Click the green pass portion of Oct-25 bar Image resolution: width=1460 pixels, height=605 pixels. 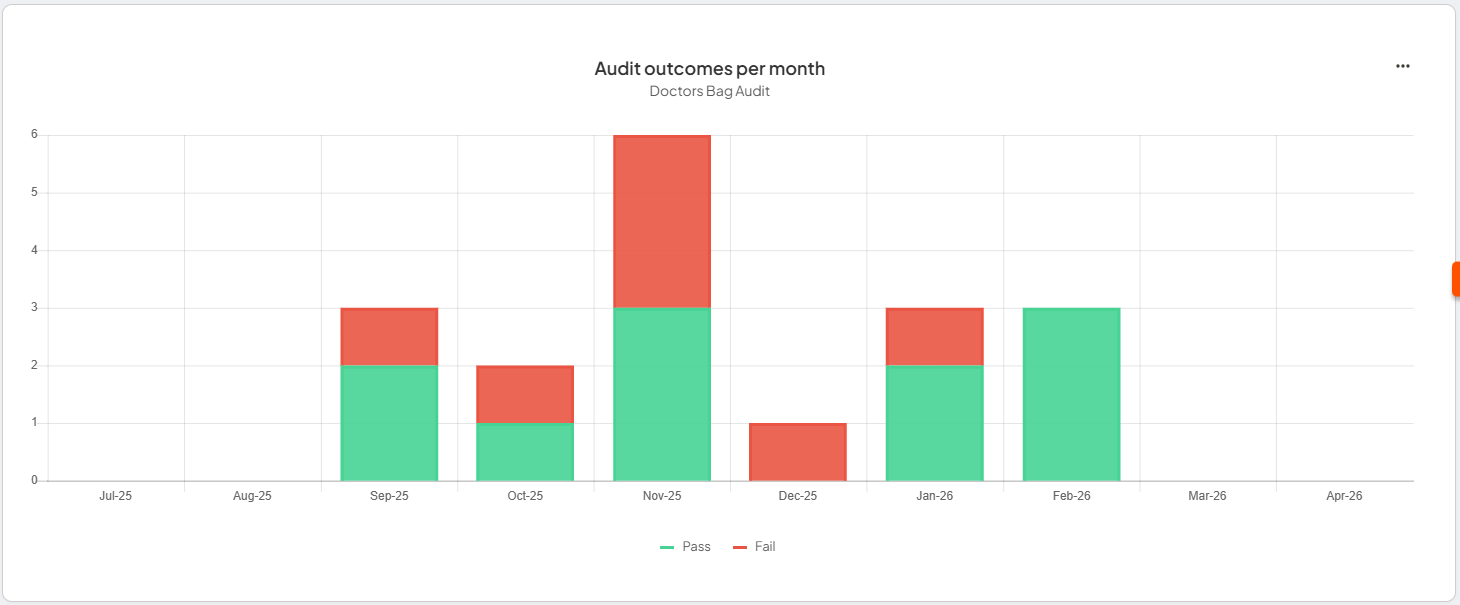pos(524,450)
